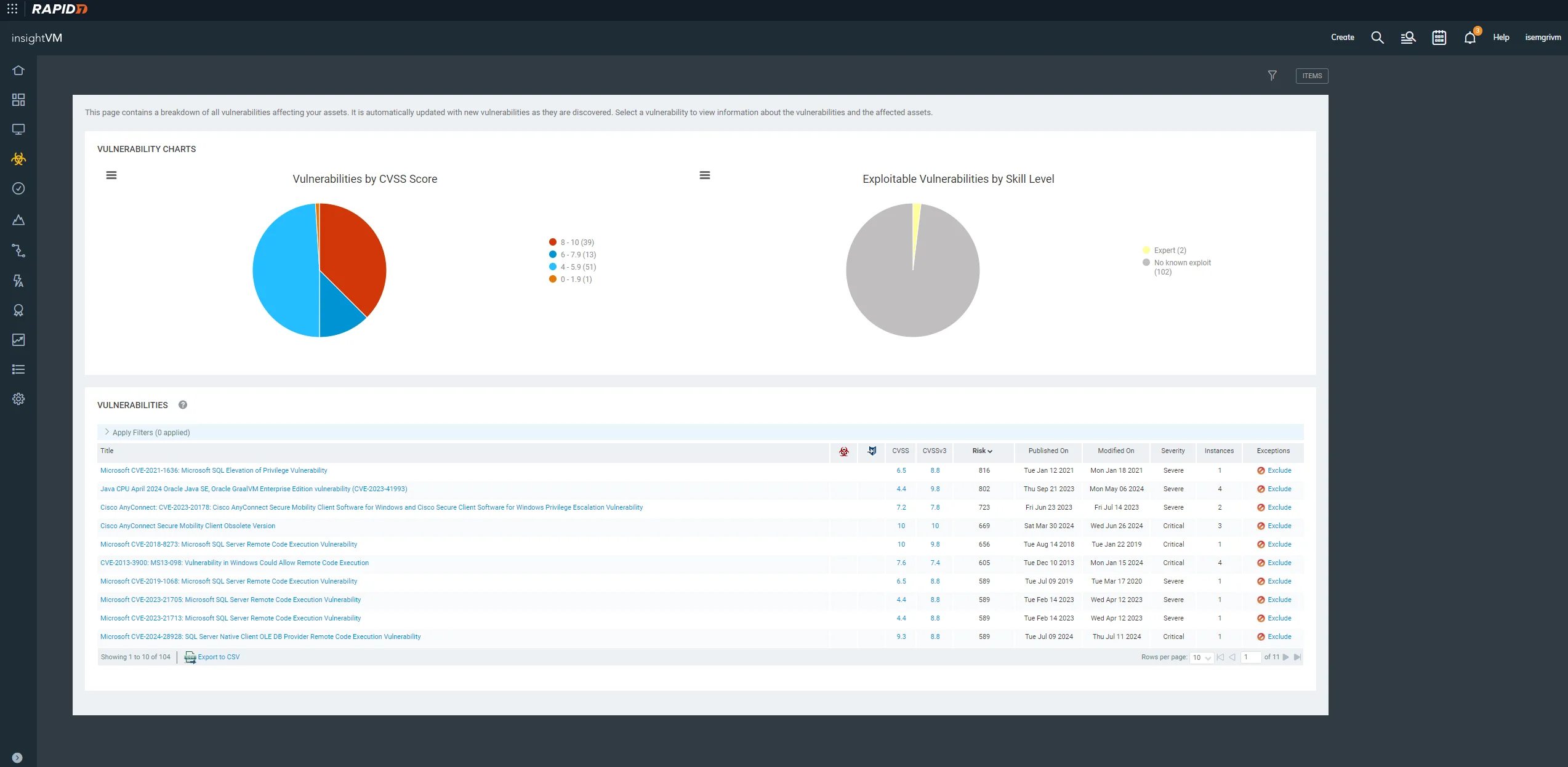Open the Help menu
Screen dimensions: 1568x767
tap(1501, 38)
